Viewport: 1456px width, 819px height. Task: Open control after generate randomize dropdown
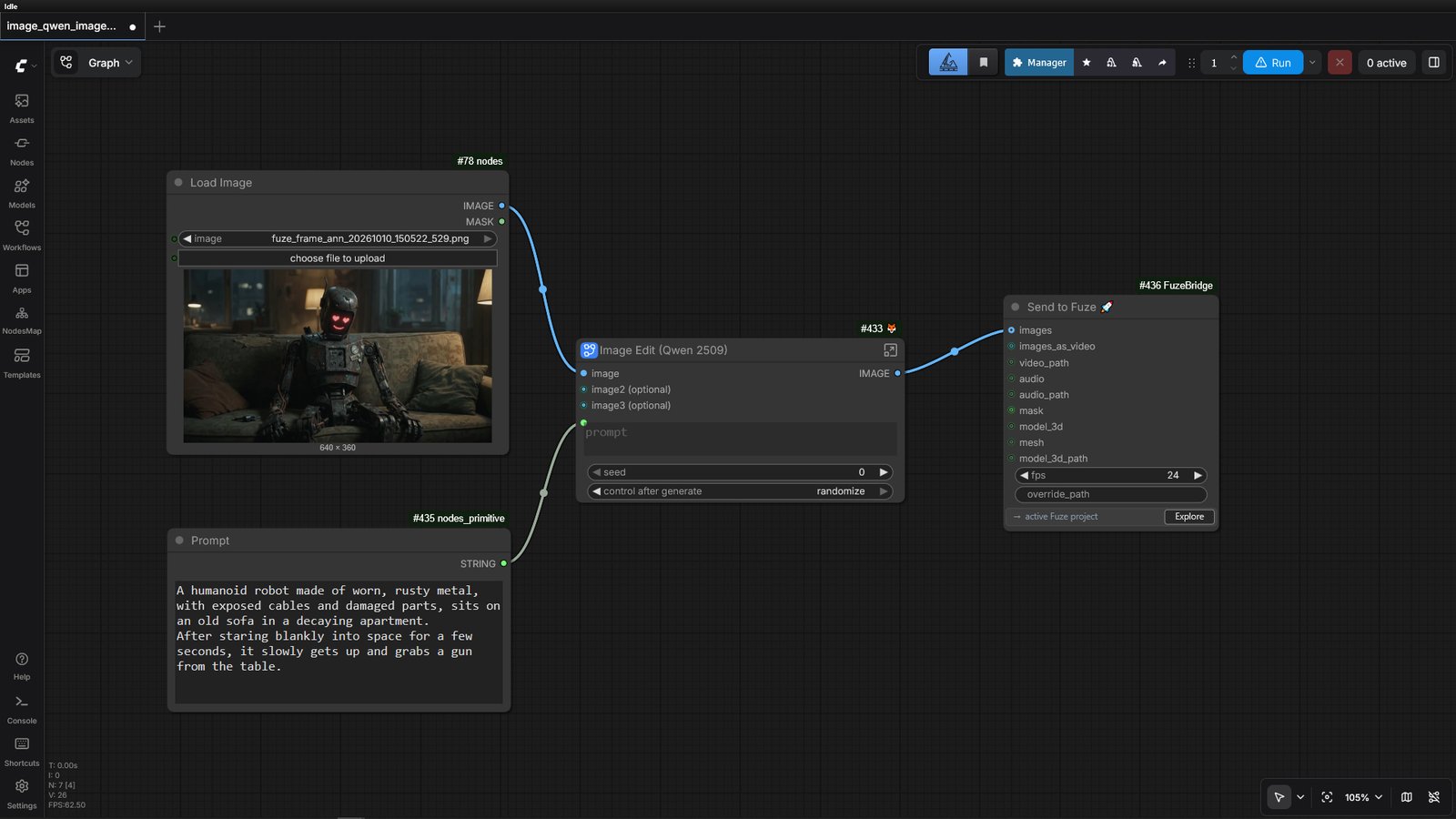740,491
